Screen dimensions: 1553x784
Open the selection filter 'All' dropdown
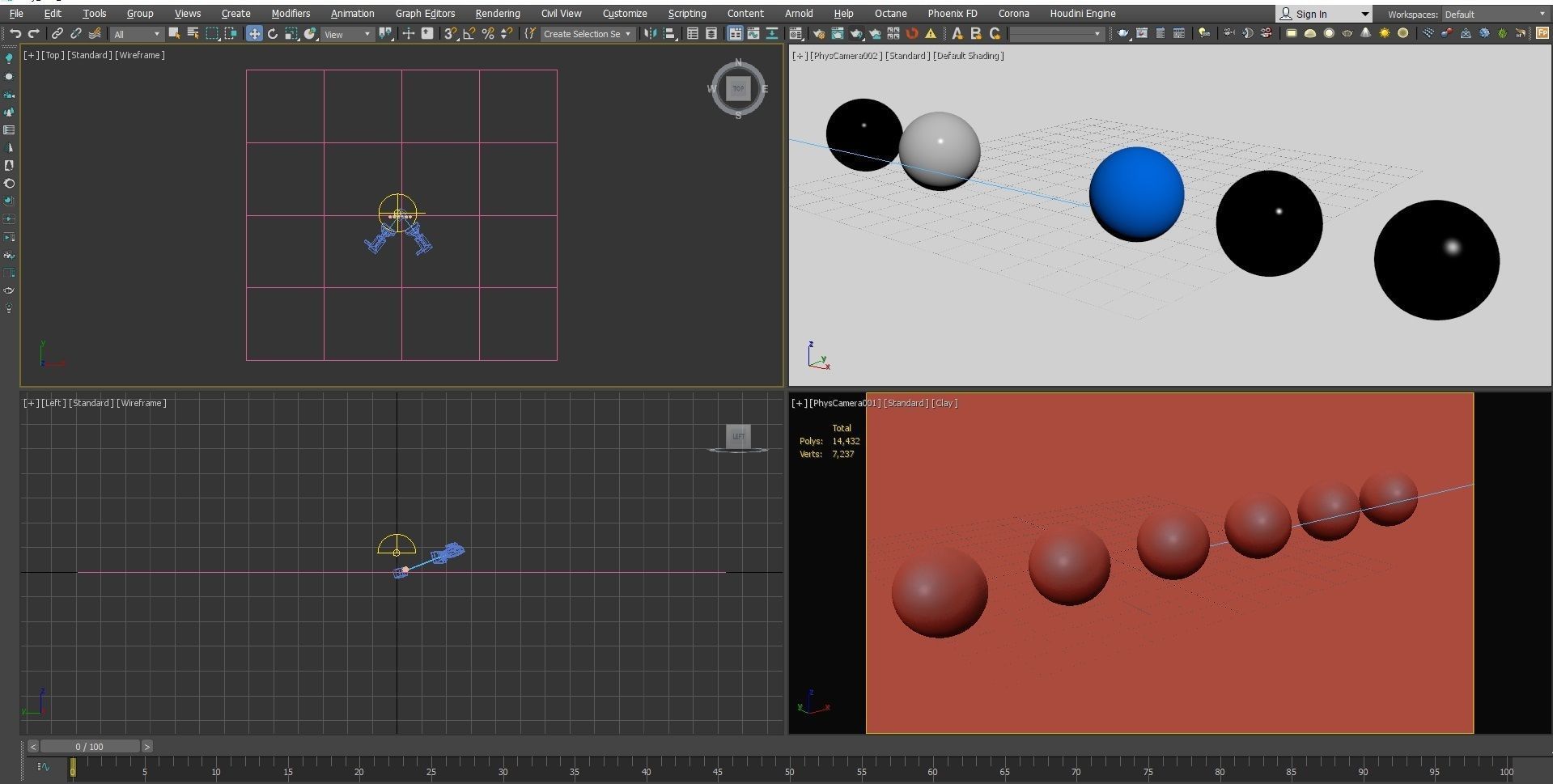136,34
